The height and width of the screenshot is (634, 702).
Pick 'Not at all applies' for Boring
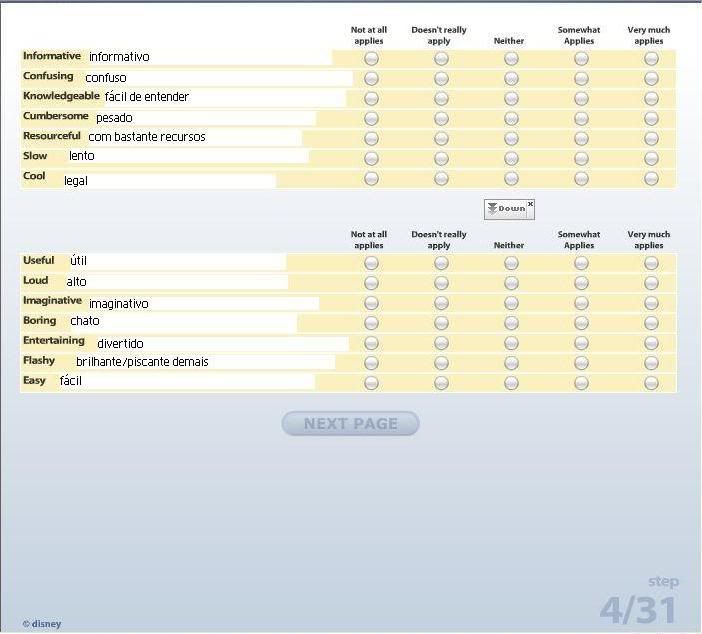coord(371,323)
